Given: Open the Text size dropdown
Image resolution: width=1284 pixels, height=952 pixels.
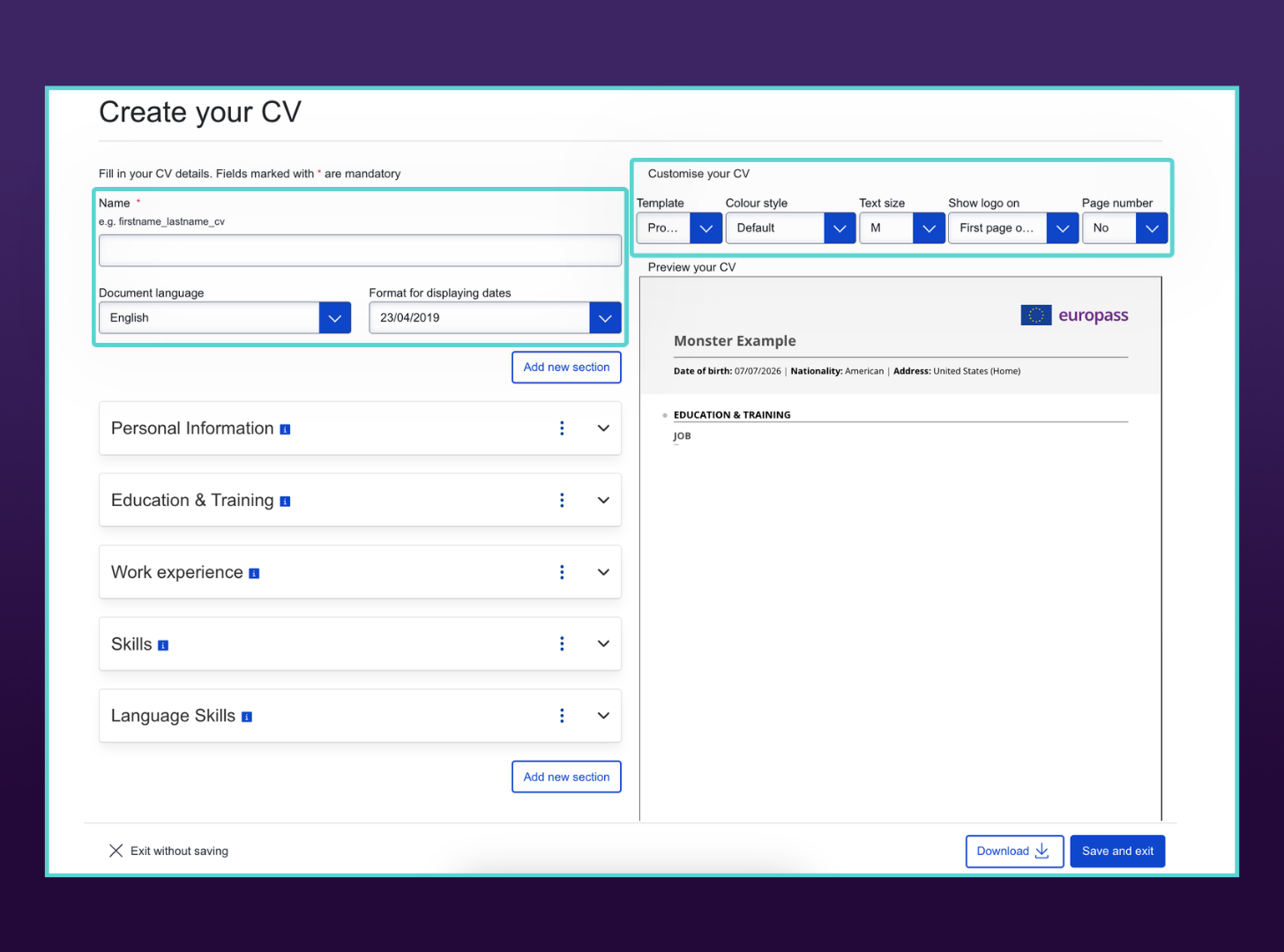Looking at the screenshot, I should [x=902, y=227].
